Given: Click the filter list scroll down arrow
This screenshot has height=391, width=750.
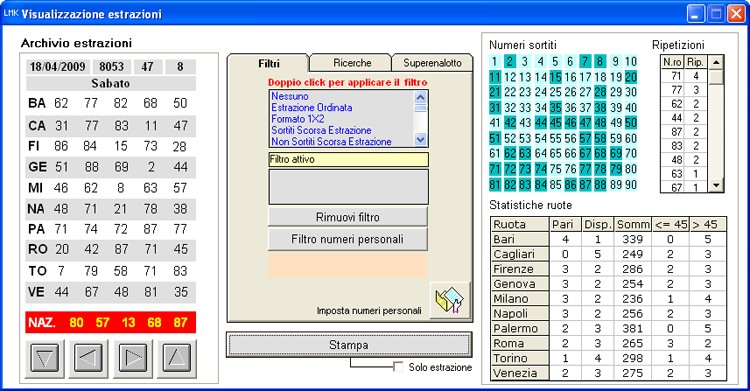Looking at the screenshot, I should tap(420, 140).
